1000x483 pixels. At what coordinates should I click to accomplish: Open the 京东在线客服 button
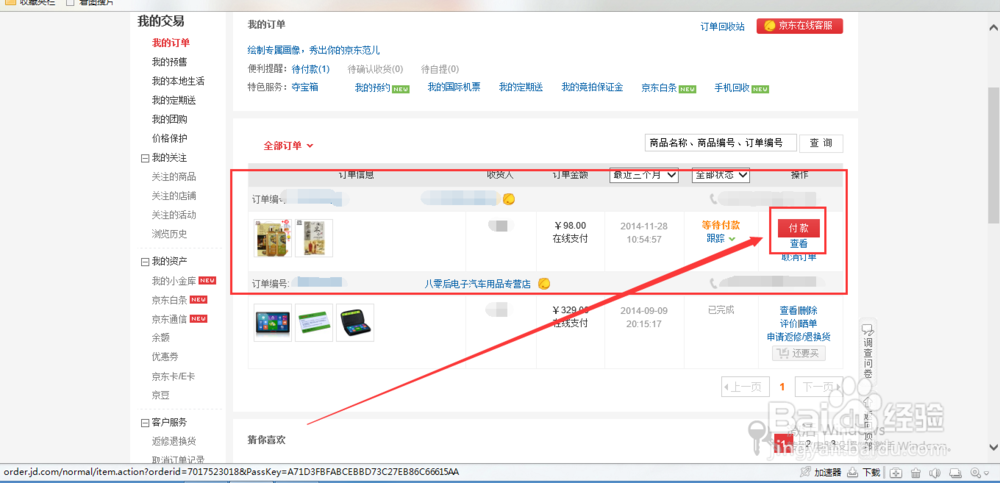coord(800,26)
